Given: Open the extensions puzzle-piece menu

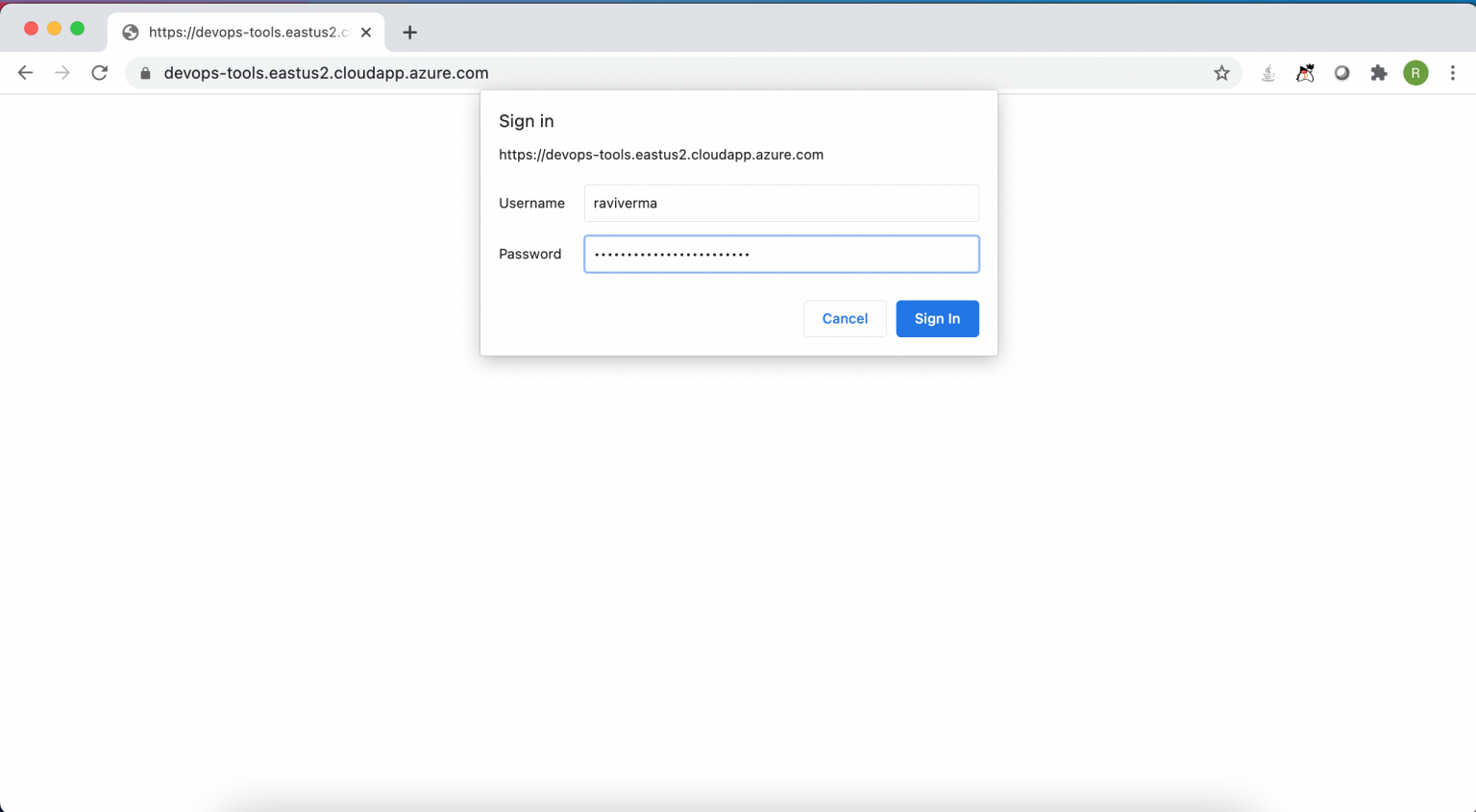Looking at the screenshot, I should 1378,72.
